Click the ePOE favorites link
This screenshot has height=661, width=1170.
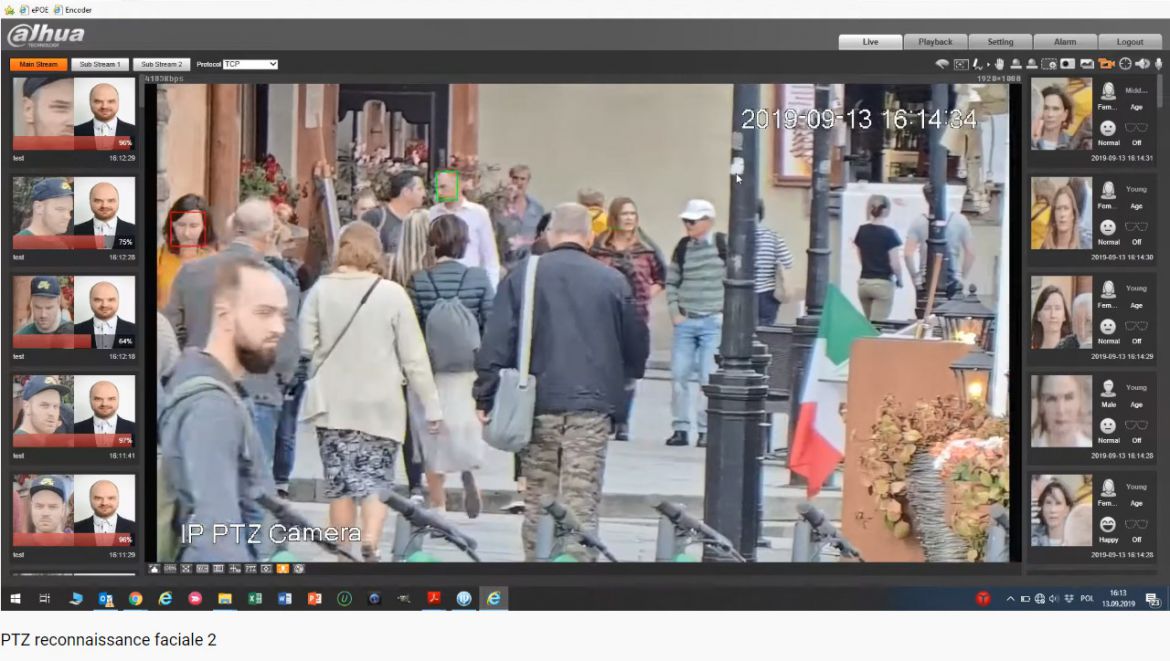tap(34, 10)
